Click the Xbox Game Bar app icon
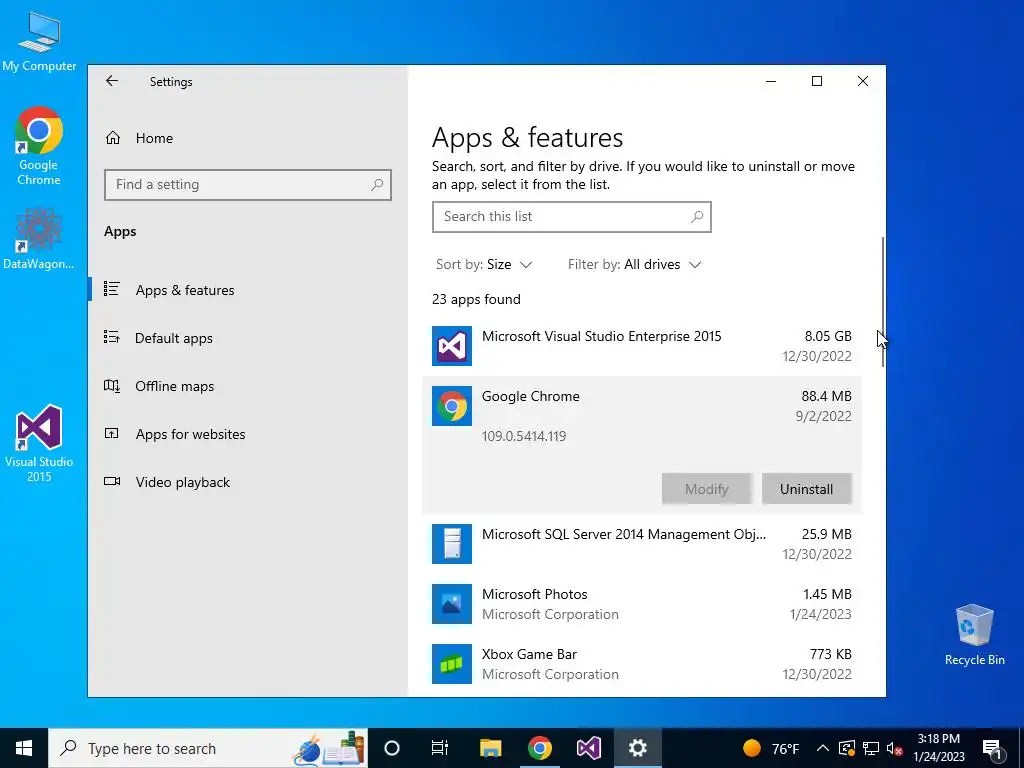The image size is (1024, 768). pos(452,664)
